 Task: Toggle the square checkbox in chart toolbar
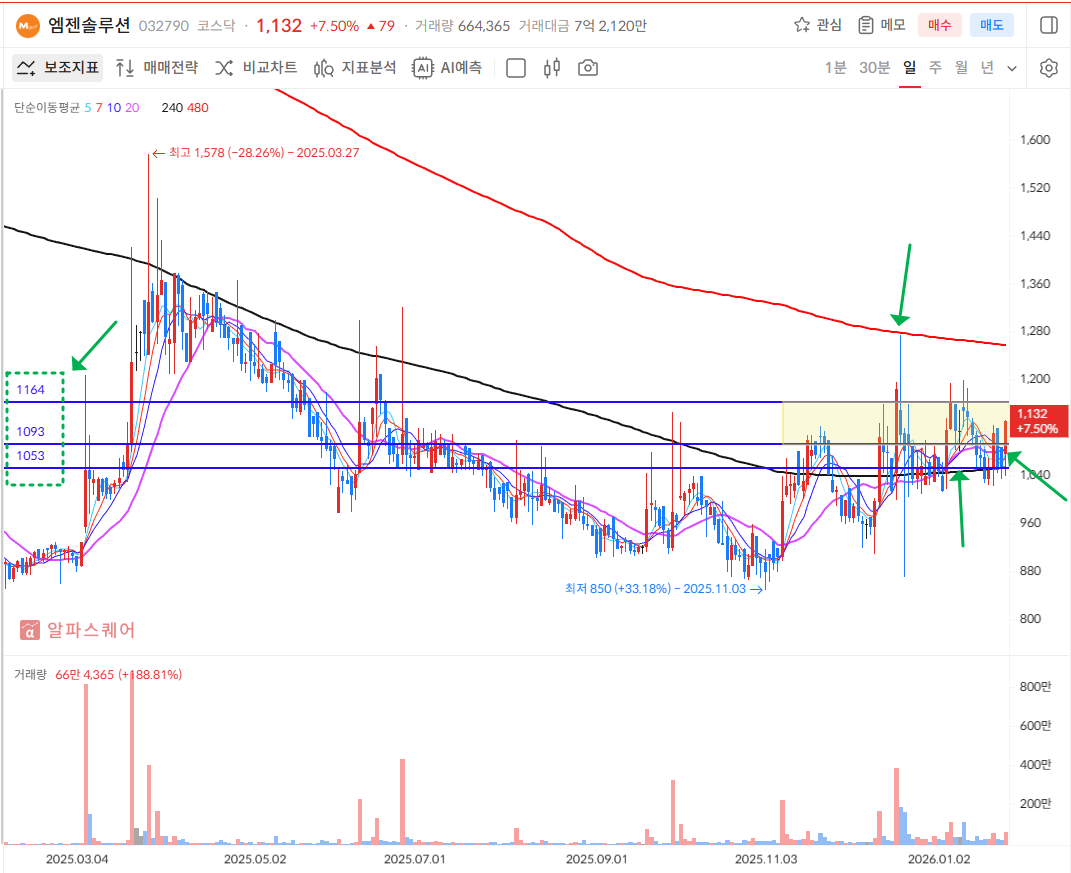coord(516,68)
